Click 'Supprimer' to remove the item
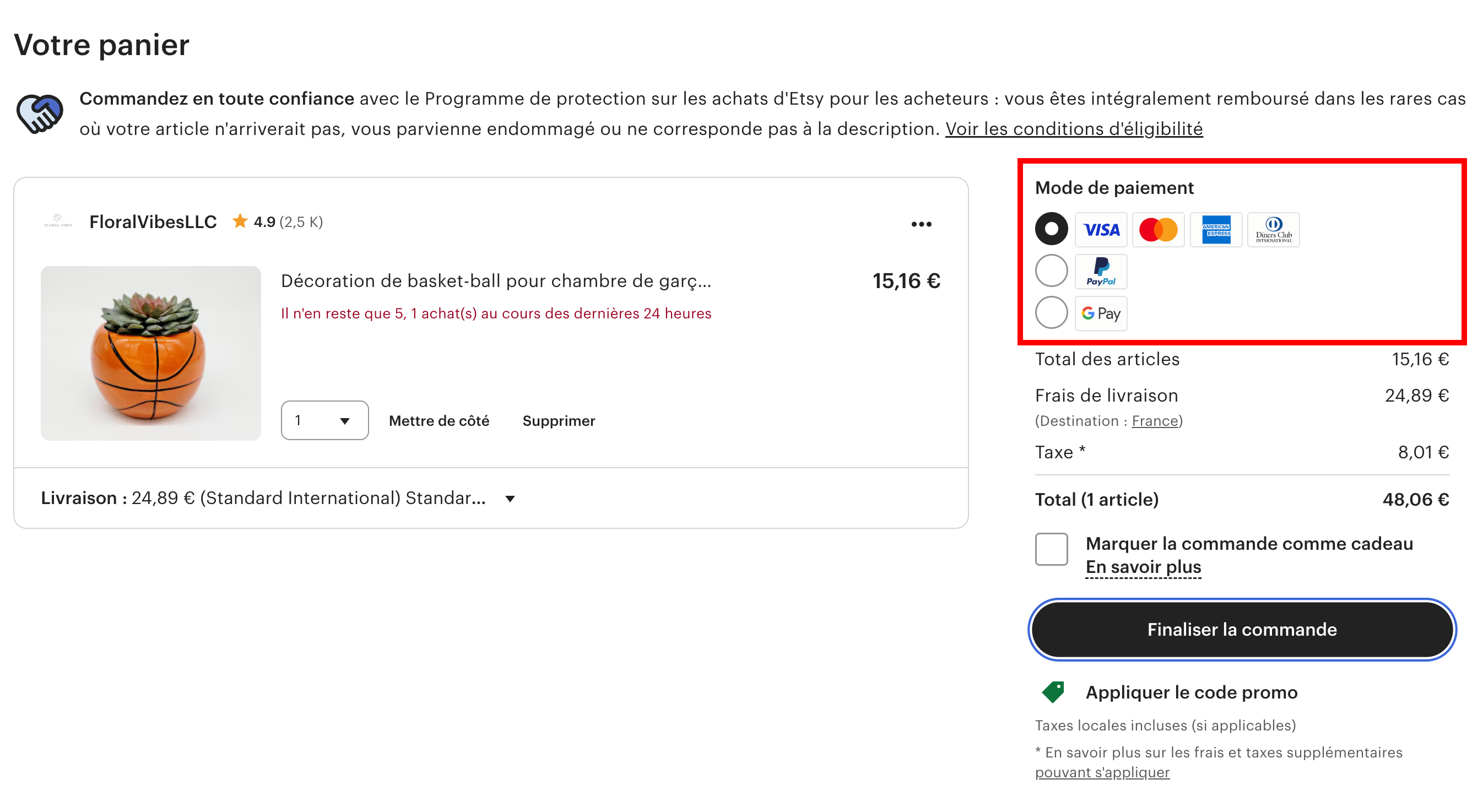Viewport: 1483px width, 812px height. 559,420
